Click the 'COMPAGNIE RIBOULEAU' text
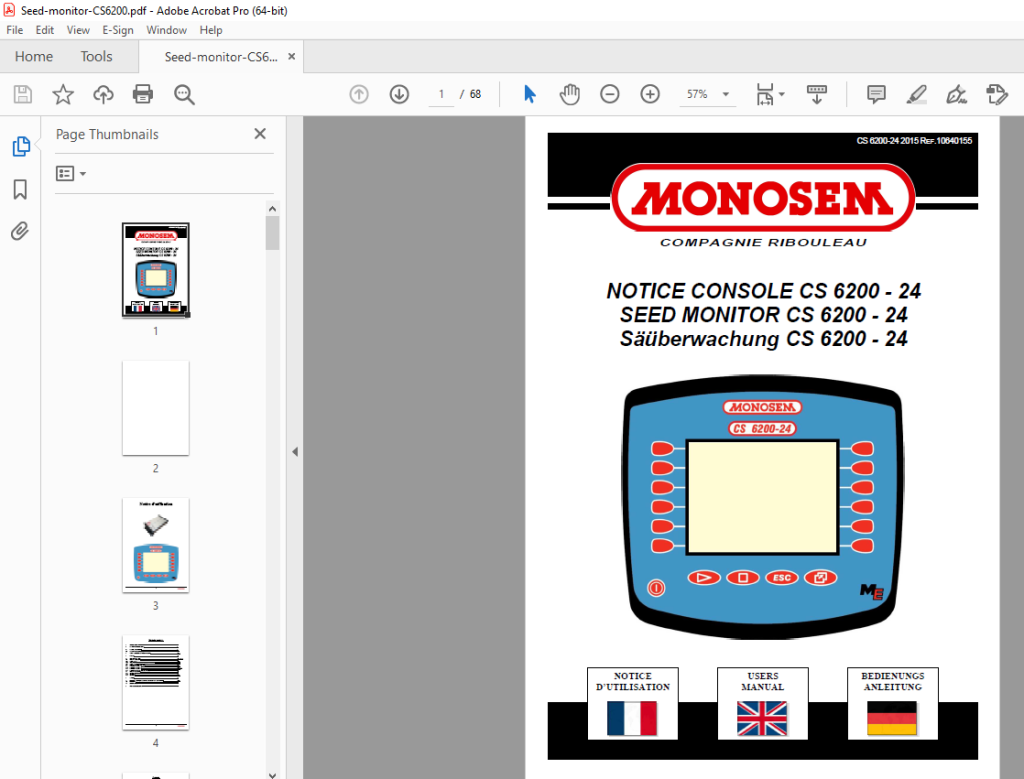 tap(763, 242)
